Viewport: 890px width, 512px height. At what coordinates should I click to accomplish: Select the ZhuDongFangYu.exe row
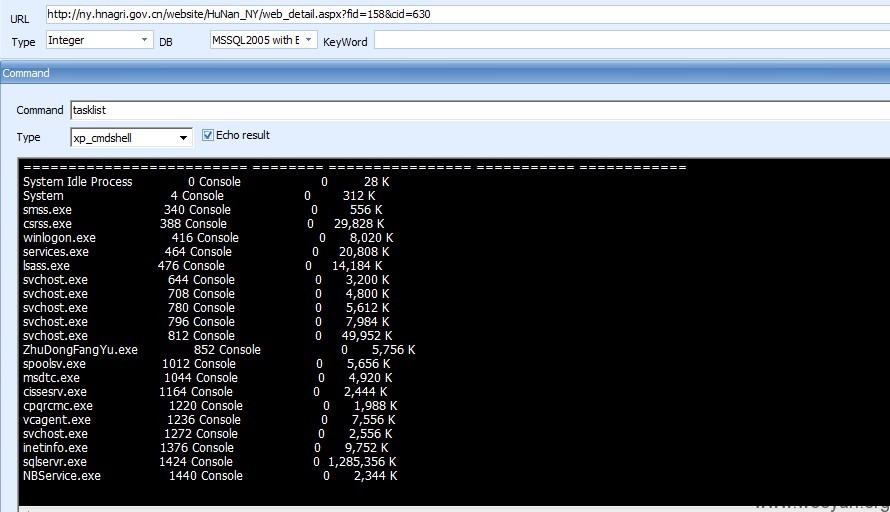[x=219, y=350]
